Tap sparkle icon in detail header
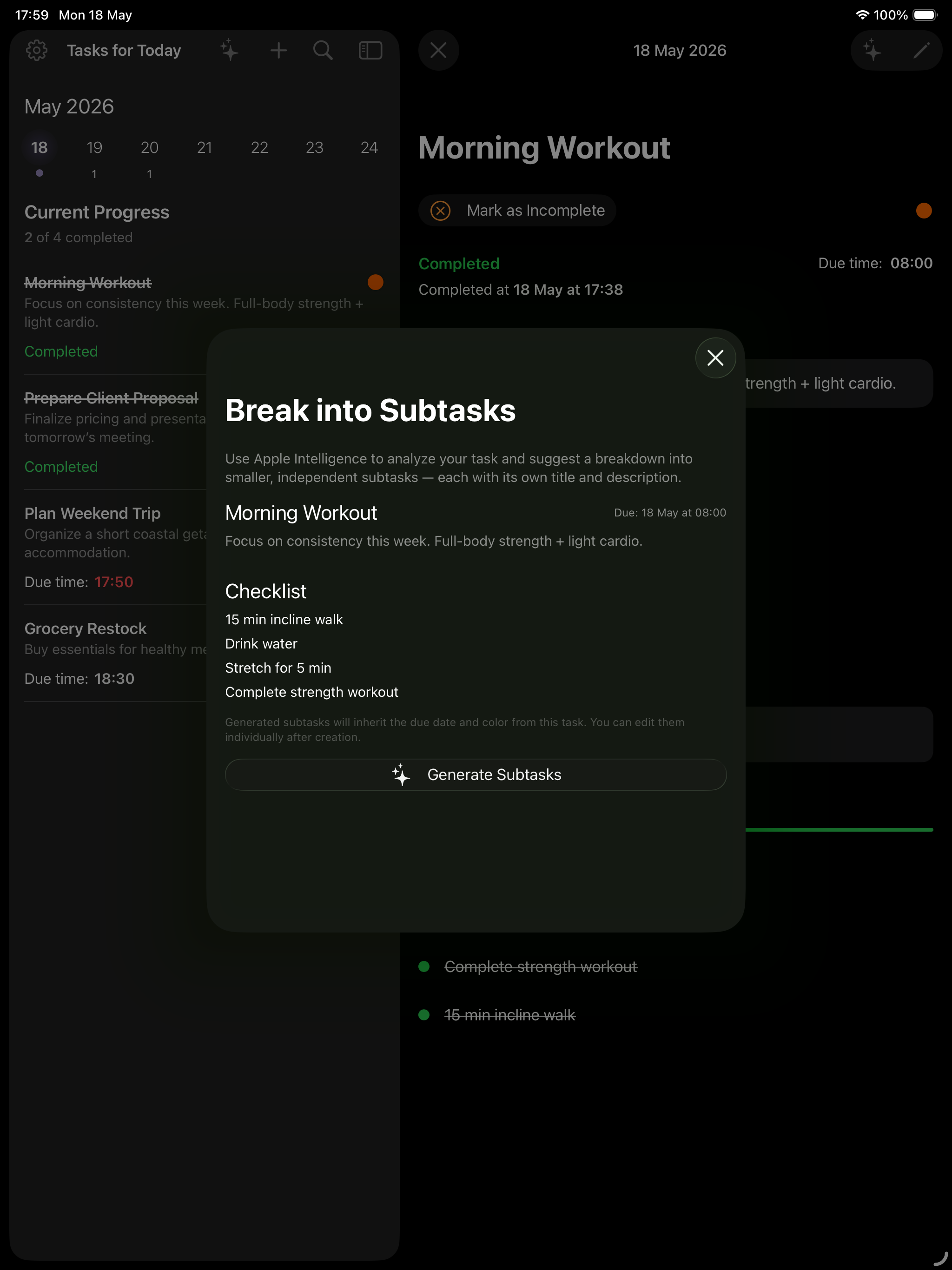This screenshot has height=1270, width=952. coord(872,51)
